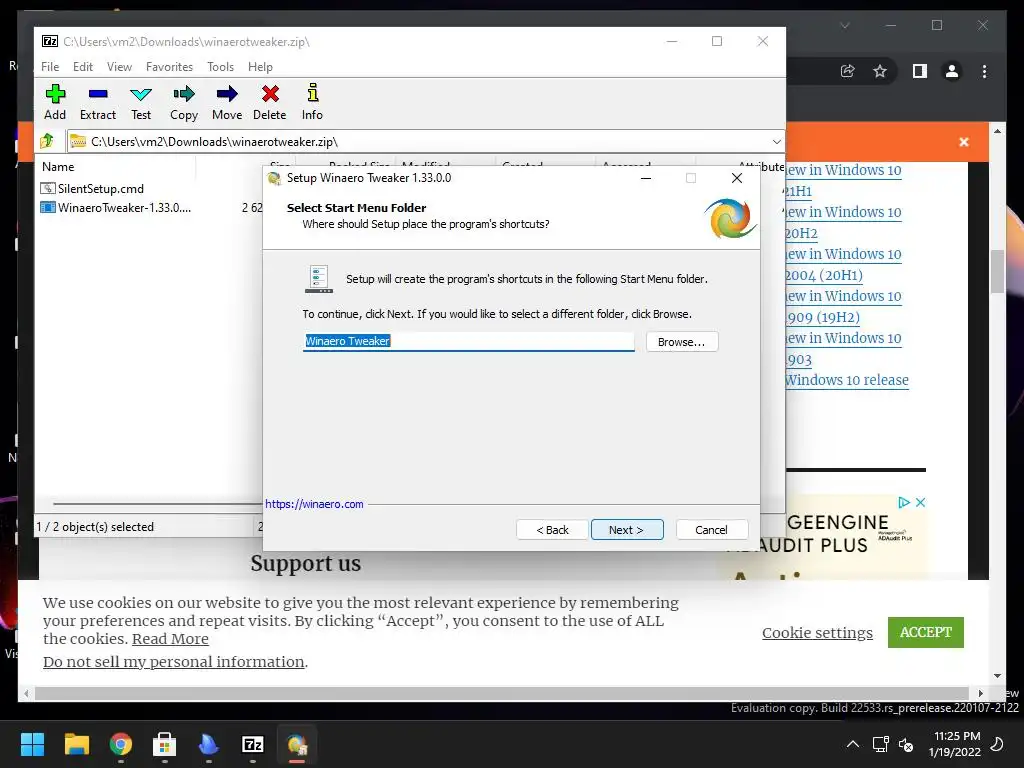Open File Explorer from the taskbar
Screen dimensions: 1024x768
76,744
